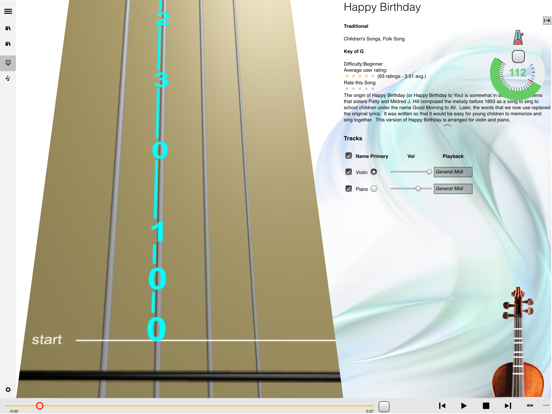The height and width of the screenshot is (414, 552).
Task: Click the average user rating stars
Action: tap(359, 76)
